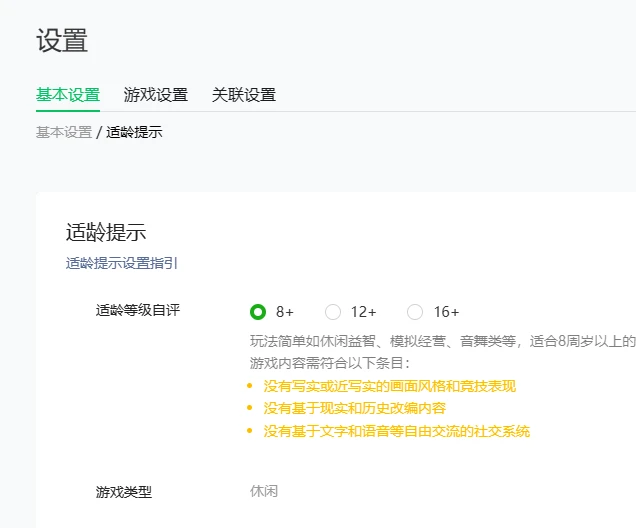Click 基本设置 in the breadcrumb path
The height and width of the screenshot is (528, 636).
tap(64, 132)
